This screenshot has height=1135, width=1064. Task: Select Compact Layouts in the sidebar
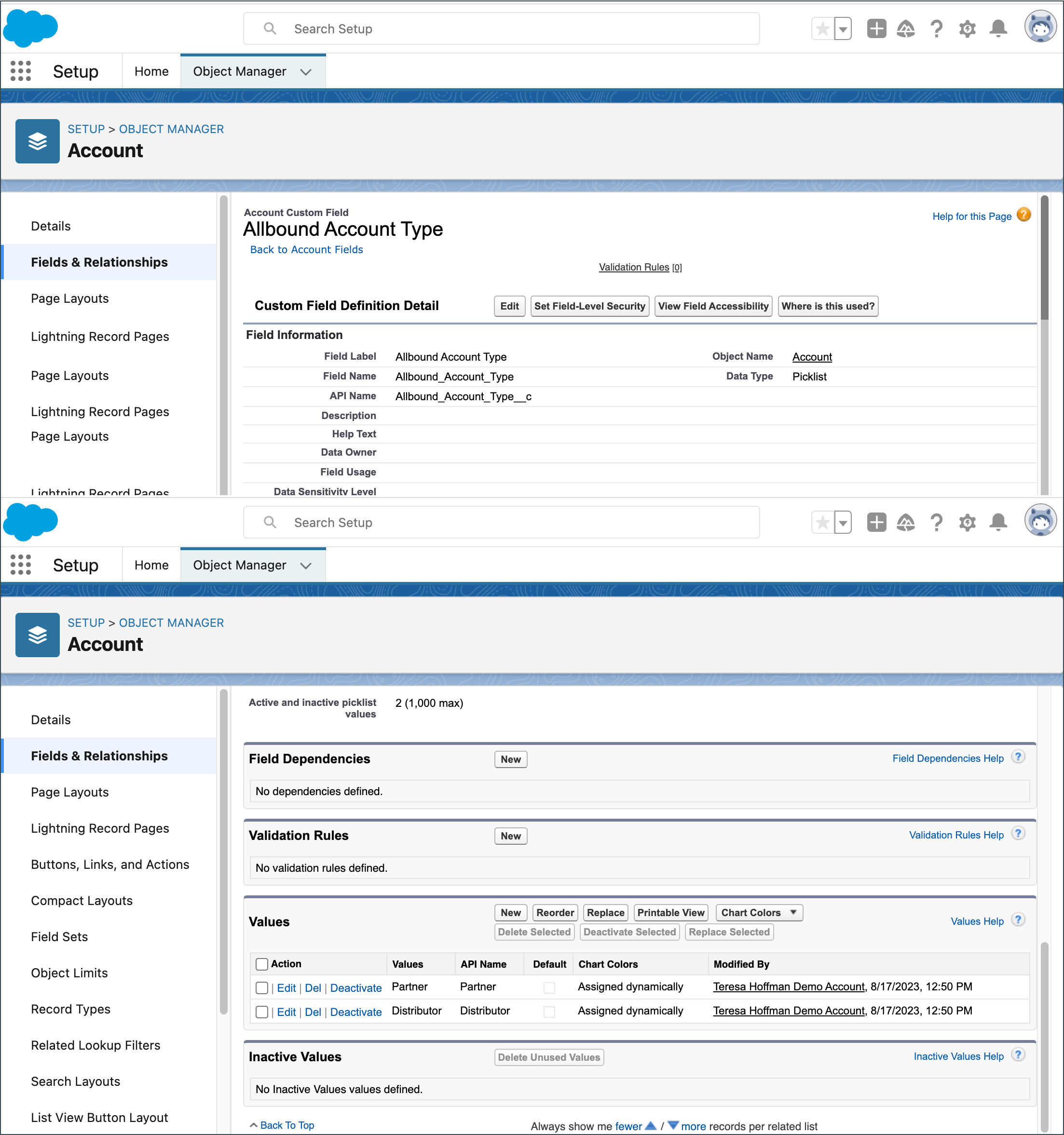[82, 900]
